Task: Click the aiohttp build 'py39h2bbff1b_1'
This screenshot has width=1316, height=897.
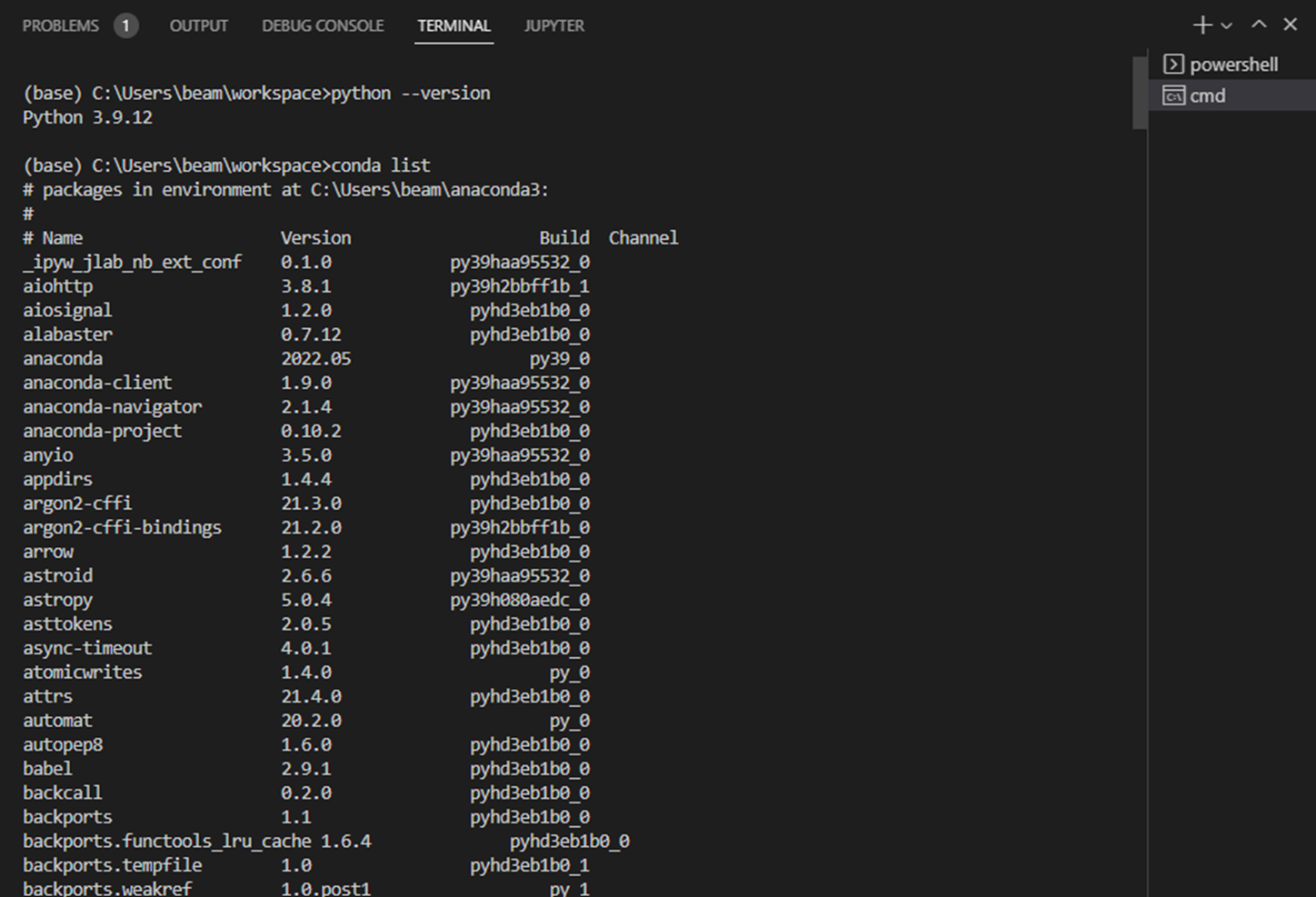Action: (520, 285)
